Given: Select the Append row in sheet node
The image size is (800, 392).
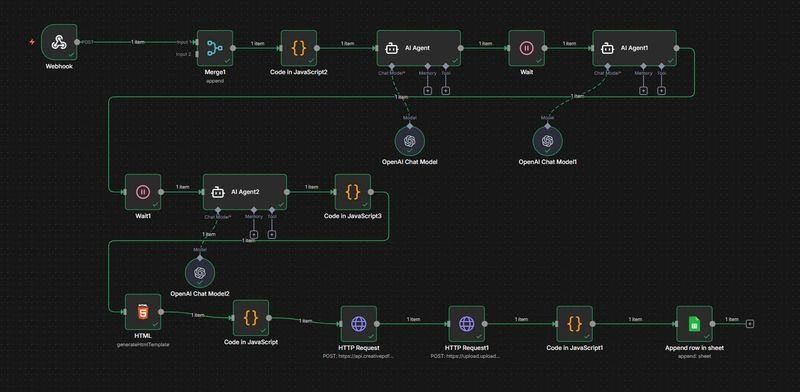Looking at the screenshot, I should pyautogui.click(x=694, y=324).
